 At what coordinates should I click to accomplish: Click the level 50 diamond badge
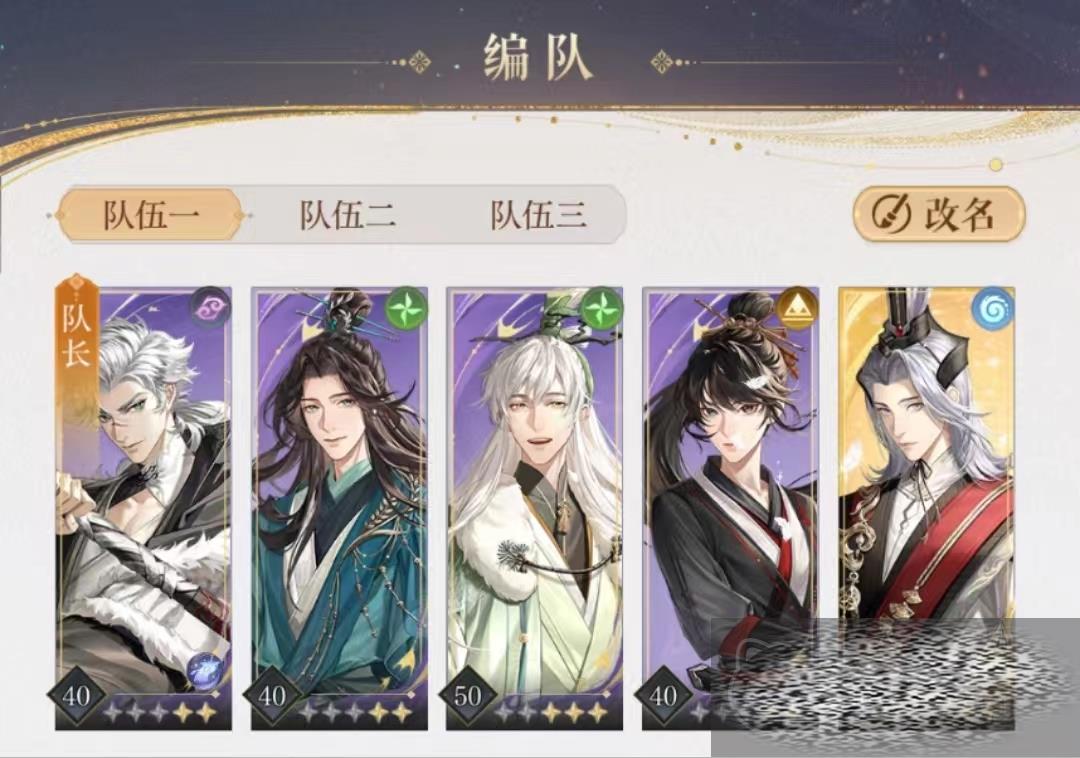tap(468, 695)
